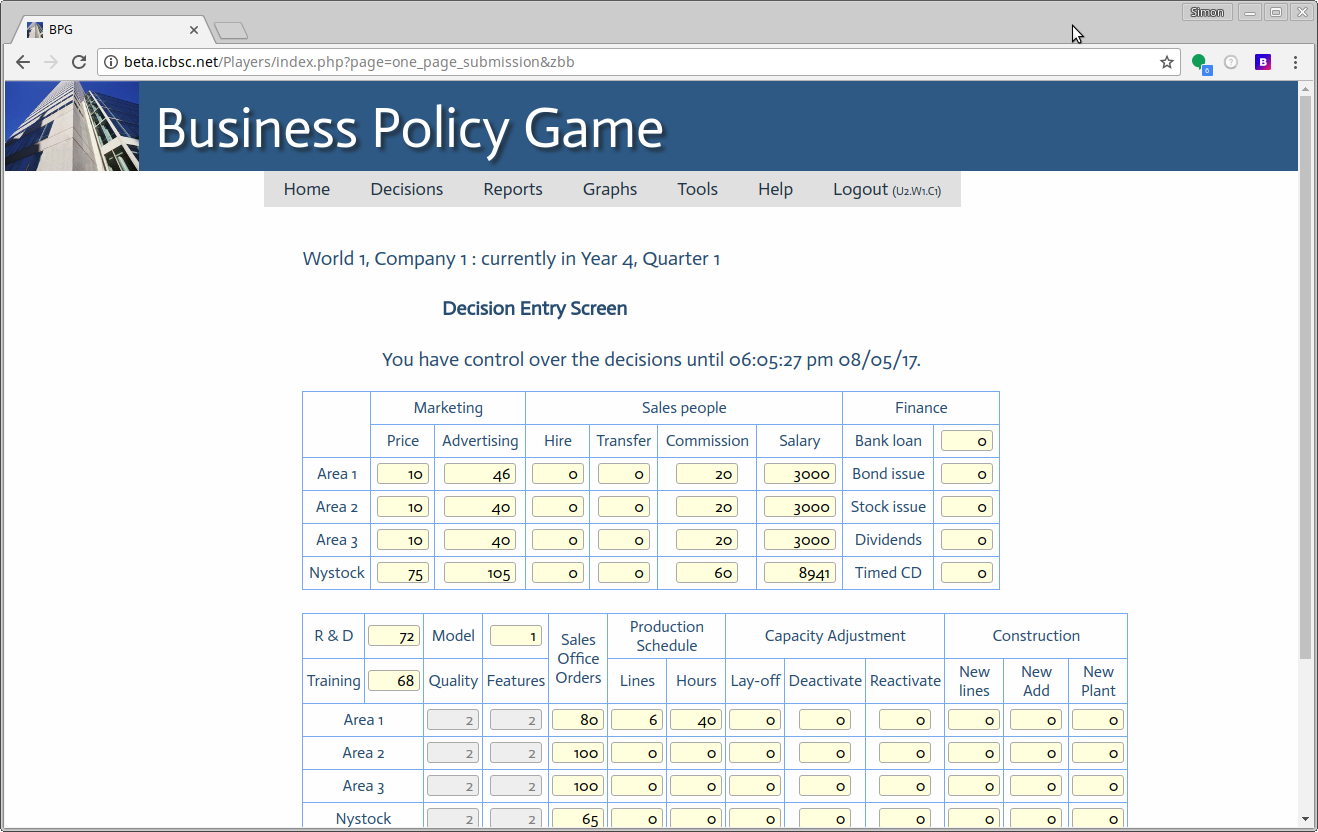Click the purple B extension icon
The height and width of the screenshot is (832, 1318).
(x=1263, y=62)
